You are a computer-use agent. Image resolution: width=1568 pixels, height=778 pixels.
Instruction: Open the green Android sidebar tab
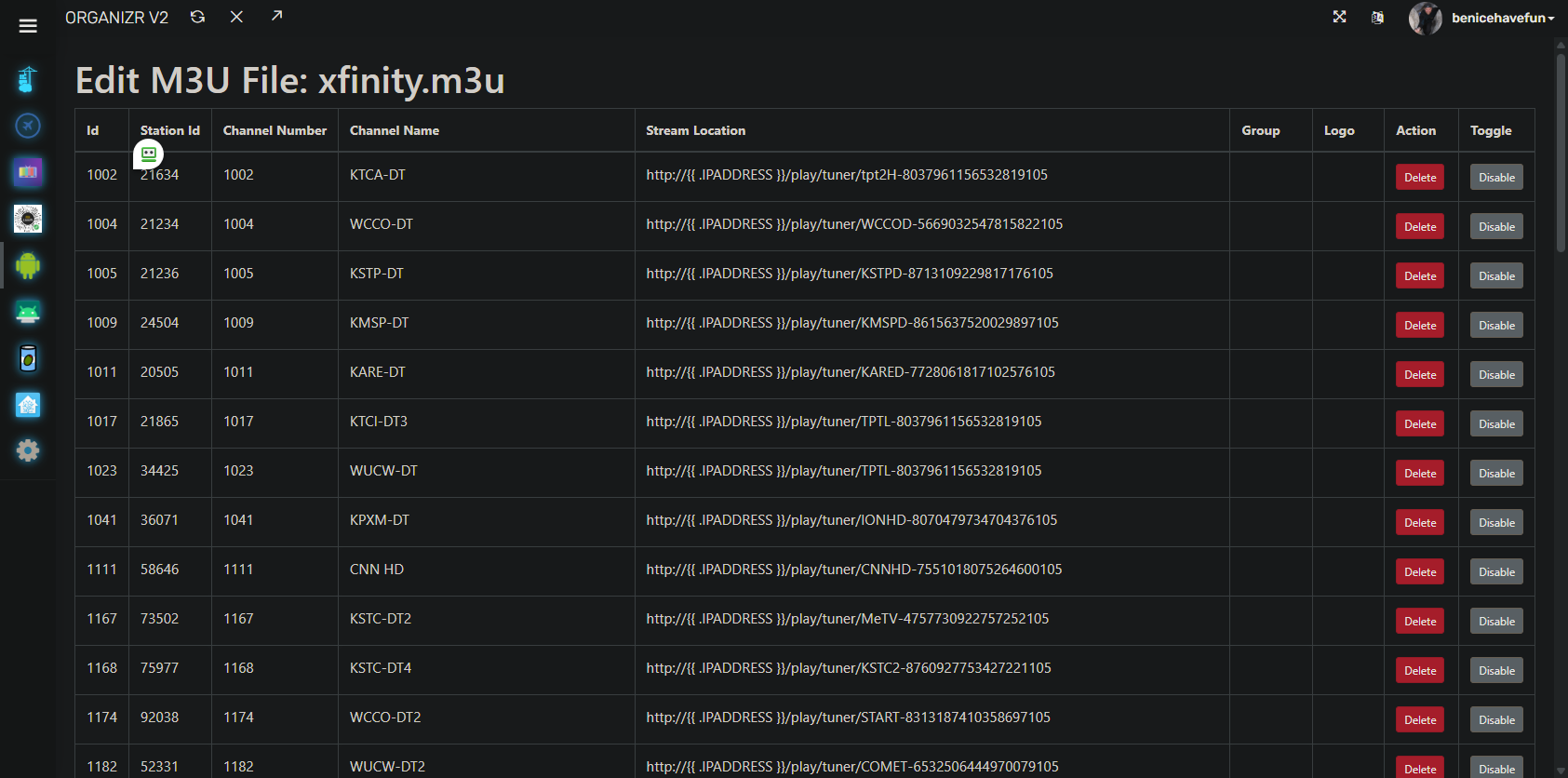(x=28, y=266)
